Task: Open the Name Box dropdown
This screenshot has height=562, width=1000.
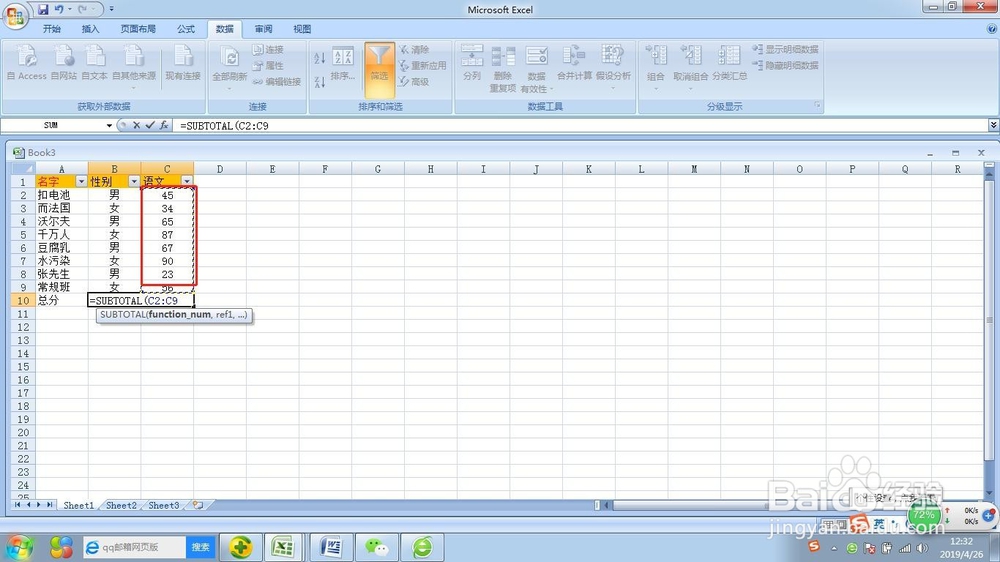Action: tap(109, 126)
